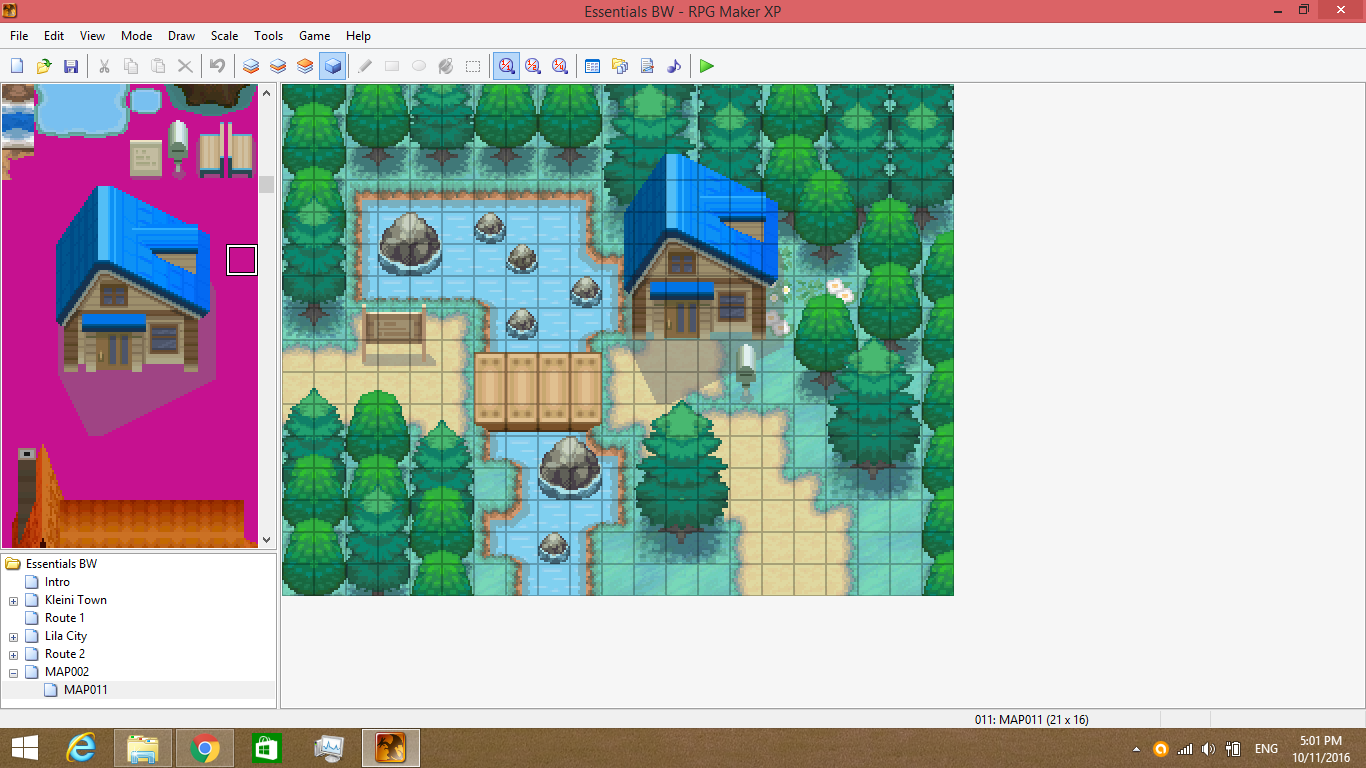Image resolution: width=1366 pixels, height=768 pixels.
Task: Open the Sound Test music note icon
Action: pos(674,66)
